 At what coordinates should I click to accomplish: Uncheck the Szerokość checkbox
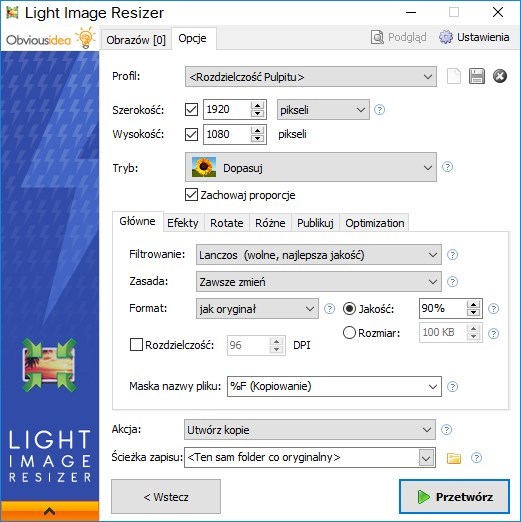191,110
